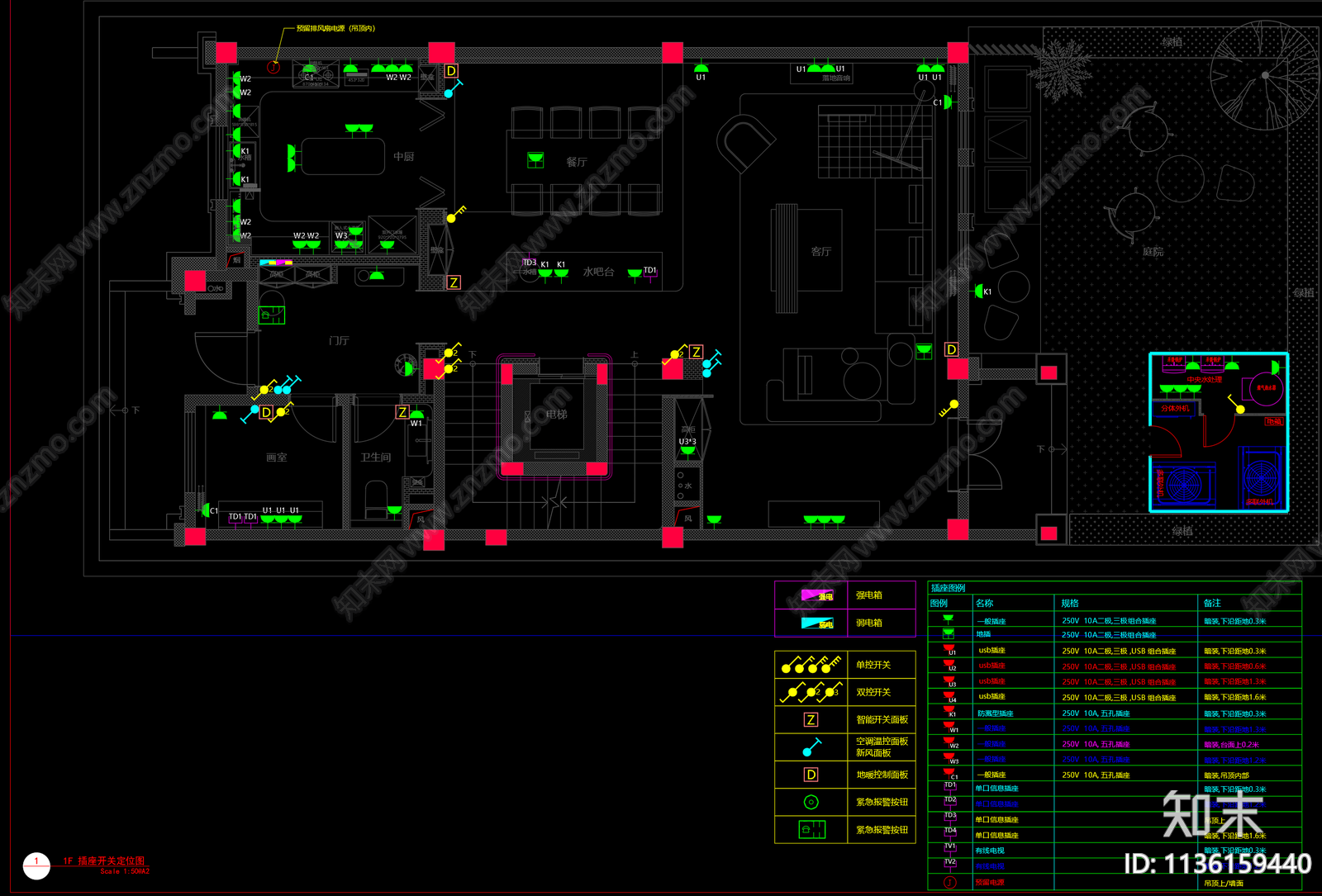The width and height of the screenshot is (1322, 896).
Task: Click the '强电箱' legend label
Action: (x=869, y=595)
